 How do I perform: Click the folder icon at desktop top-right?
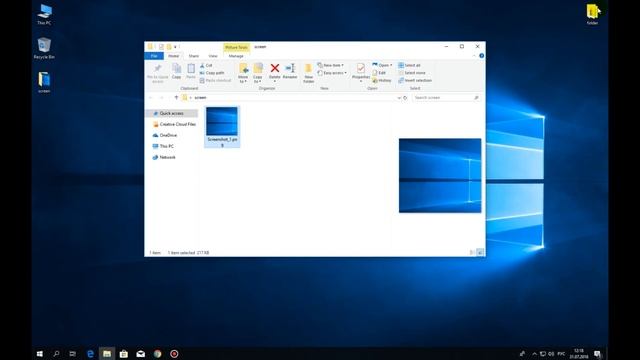pyautogui.click(x=593, y=14)
